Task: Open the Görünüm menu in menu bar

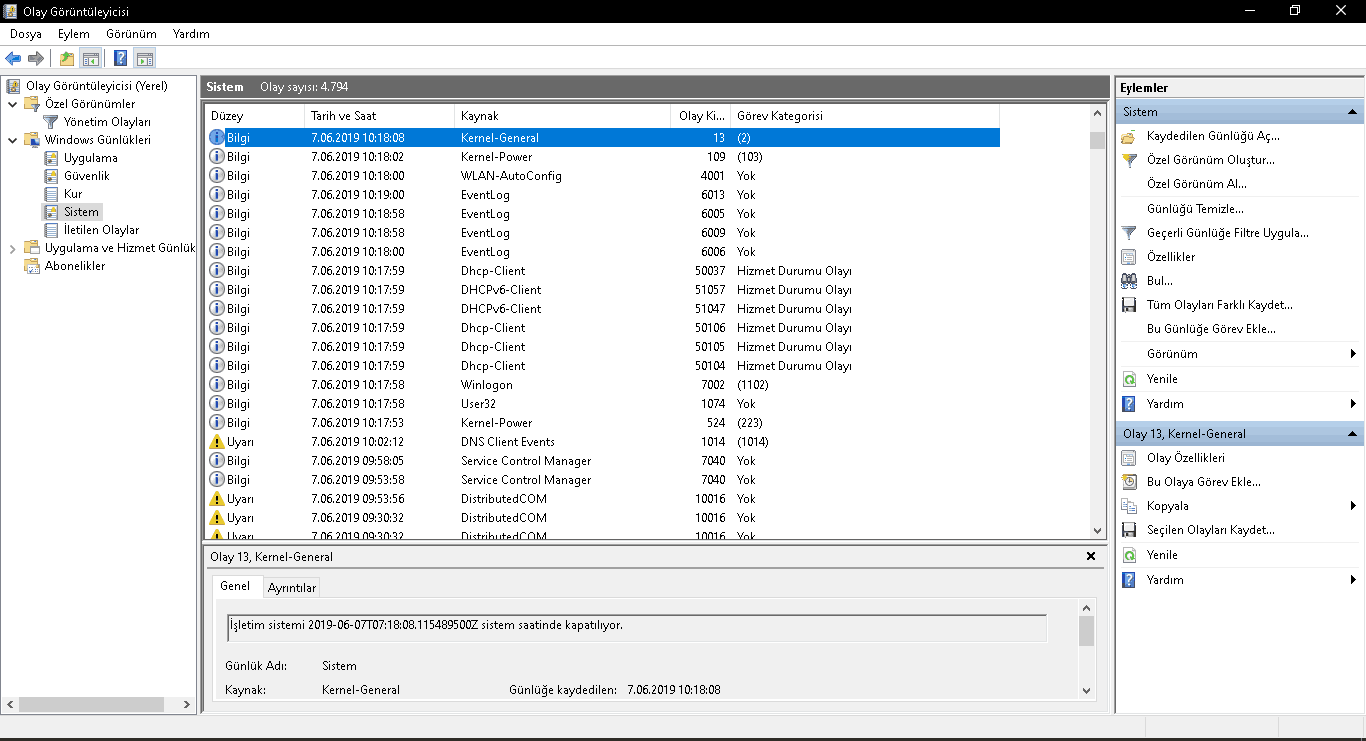Action: click(x=131, y=34)
